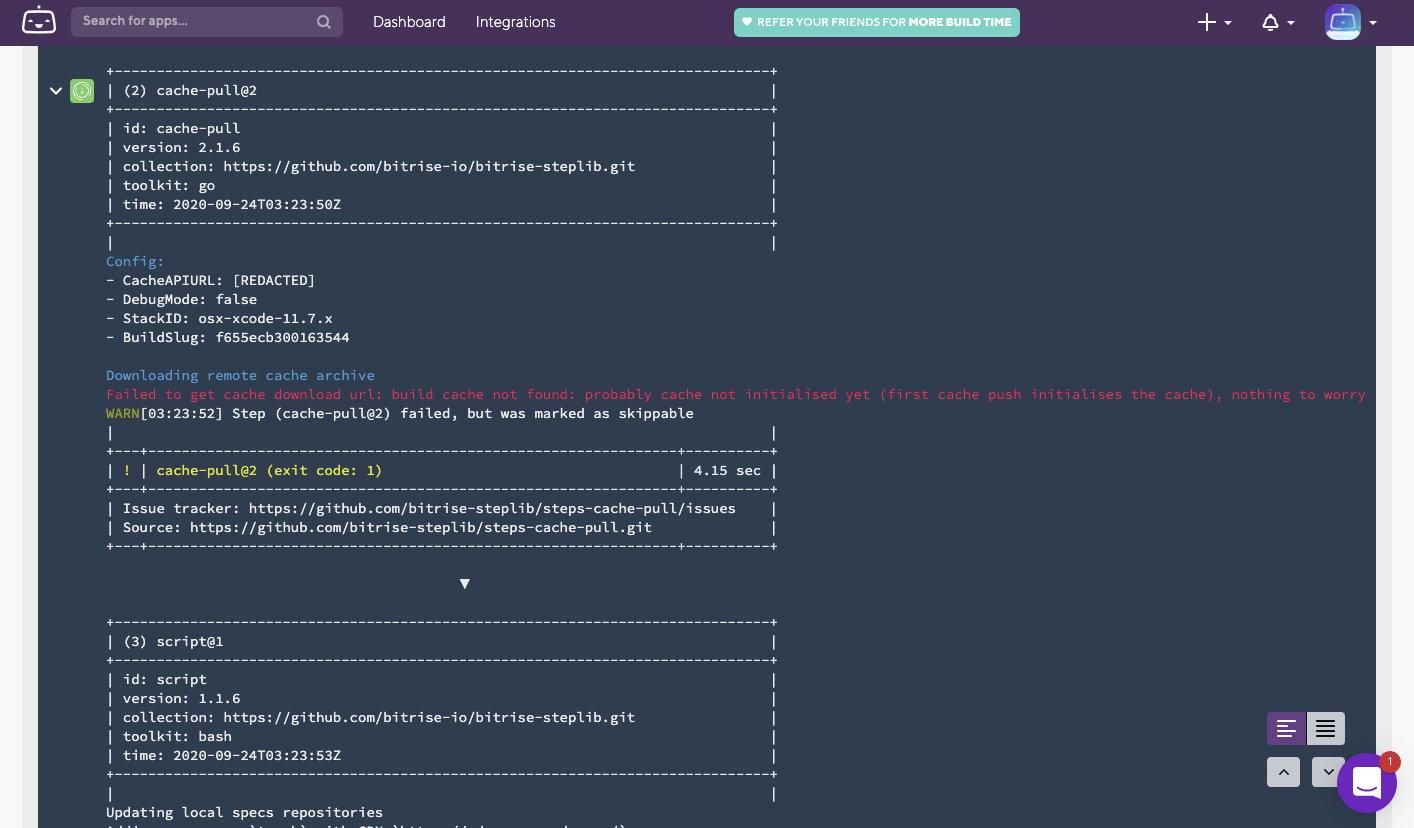Click 'StackID: osx-xcode-11.7.x' line

point(219,318)
